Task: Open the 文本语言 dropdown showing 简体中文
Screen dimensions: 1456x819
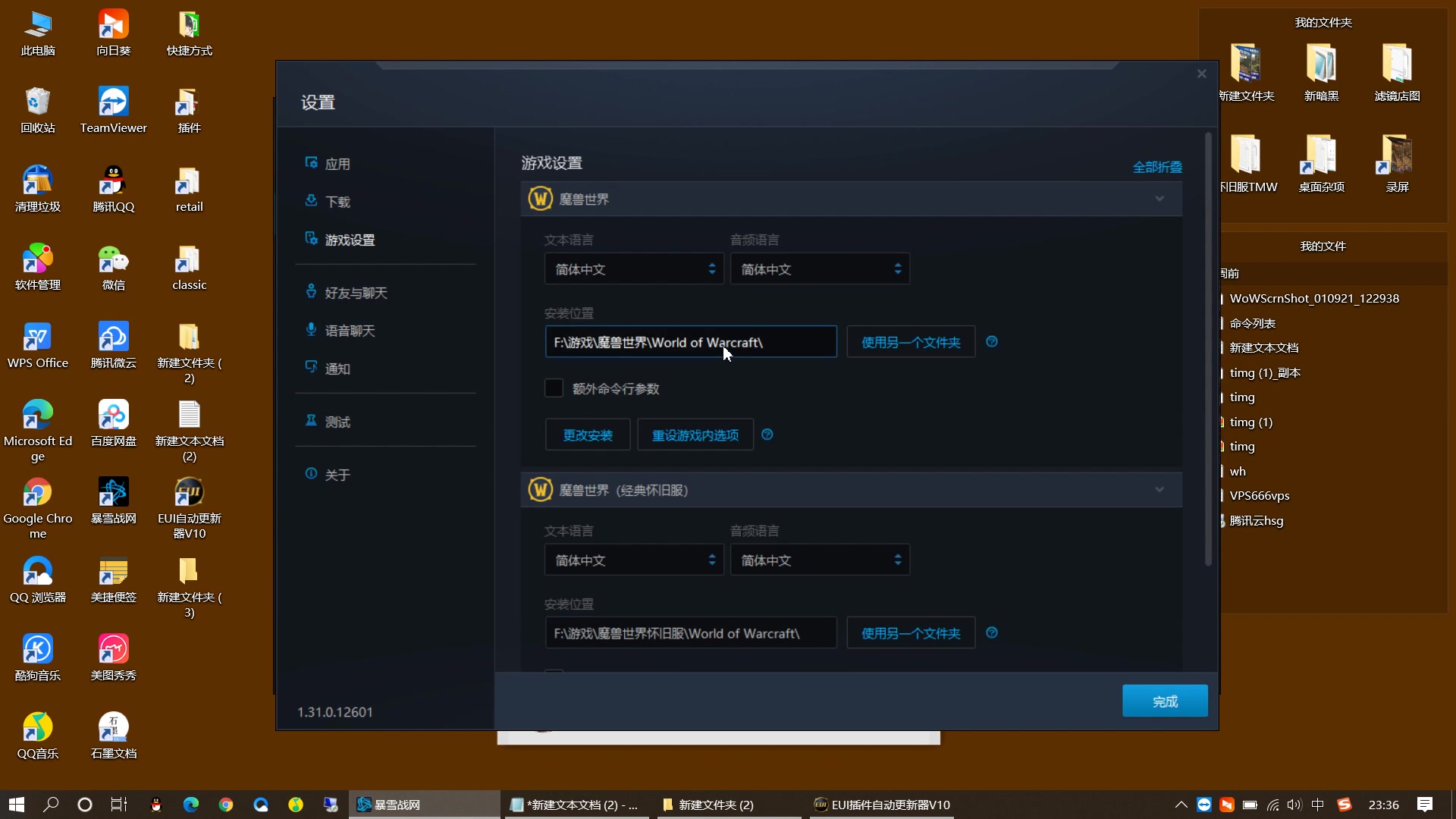Action: coord(634,268)
